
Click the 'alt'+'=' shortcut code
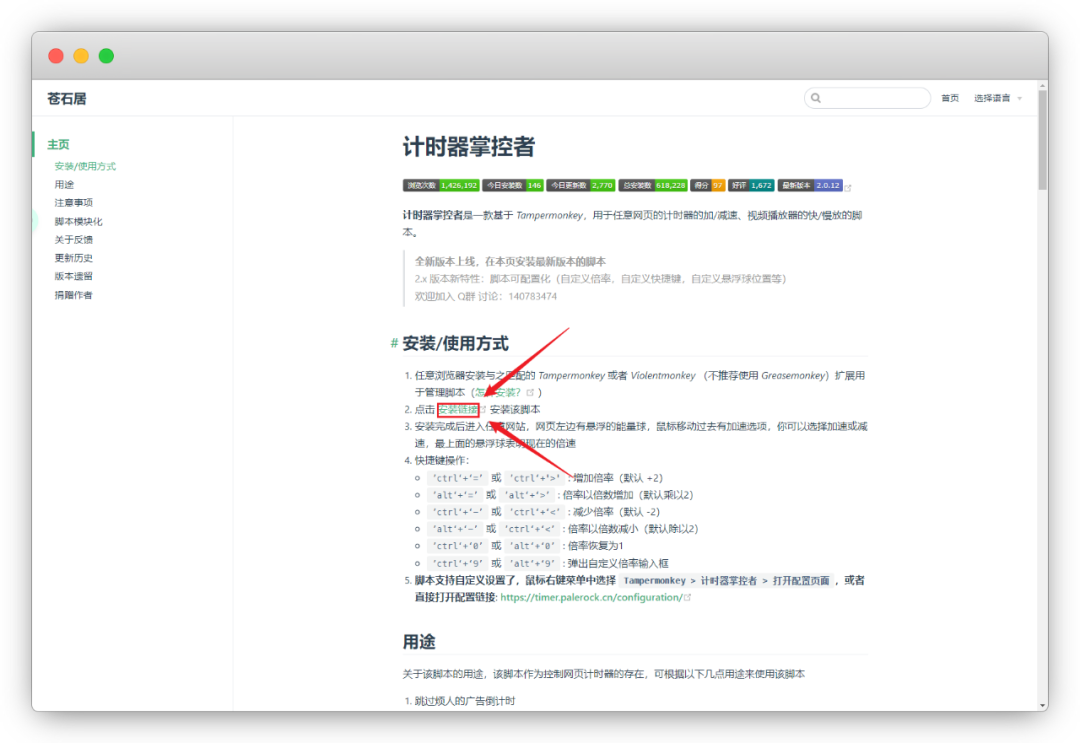point(455,495)
